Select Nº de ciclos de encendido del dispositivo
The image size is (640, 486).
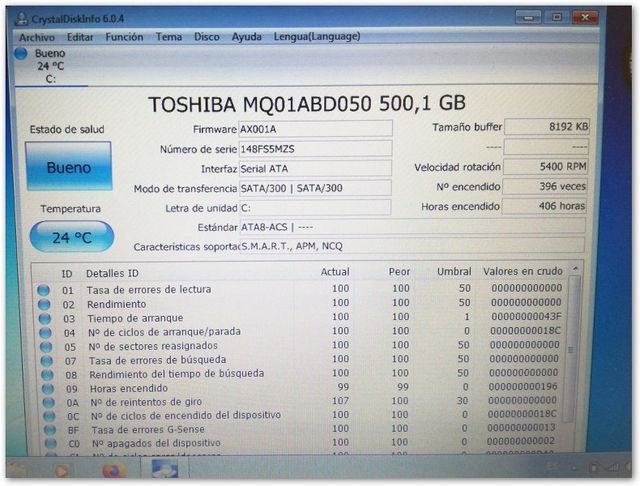(186, 415)
